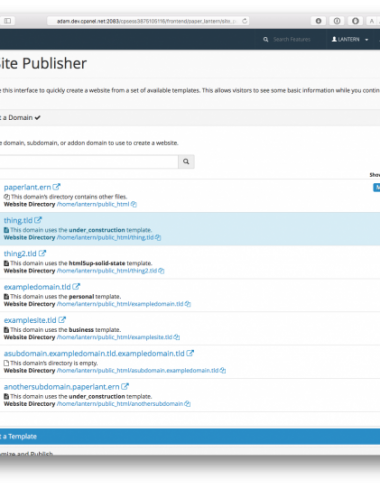Viewport: 380px width, 488px height.
Task: Select the examplesite.tld domain
Action: pyautogui.click(x=30, y=320)
